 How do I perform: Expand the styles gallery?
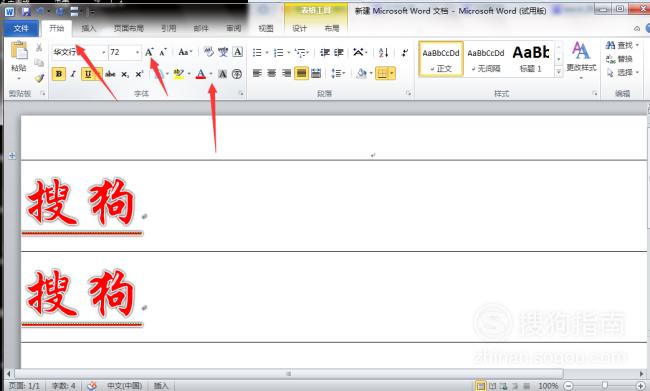tap(559, 72)
